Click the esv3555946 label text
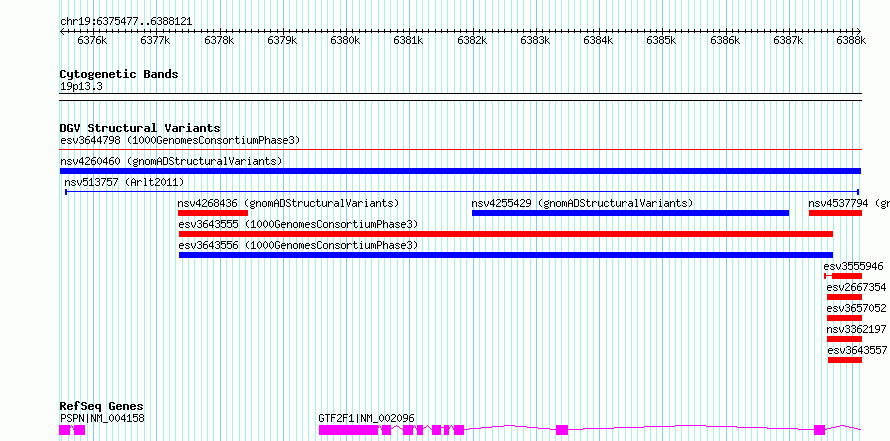The width and height of the screenshot is (890, 441). [853, 266]
